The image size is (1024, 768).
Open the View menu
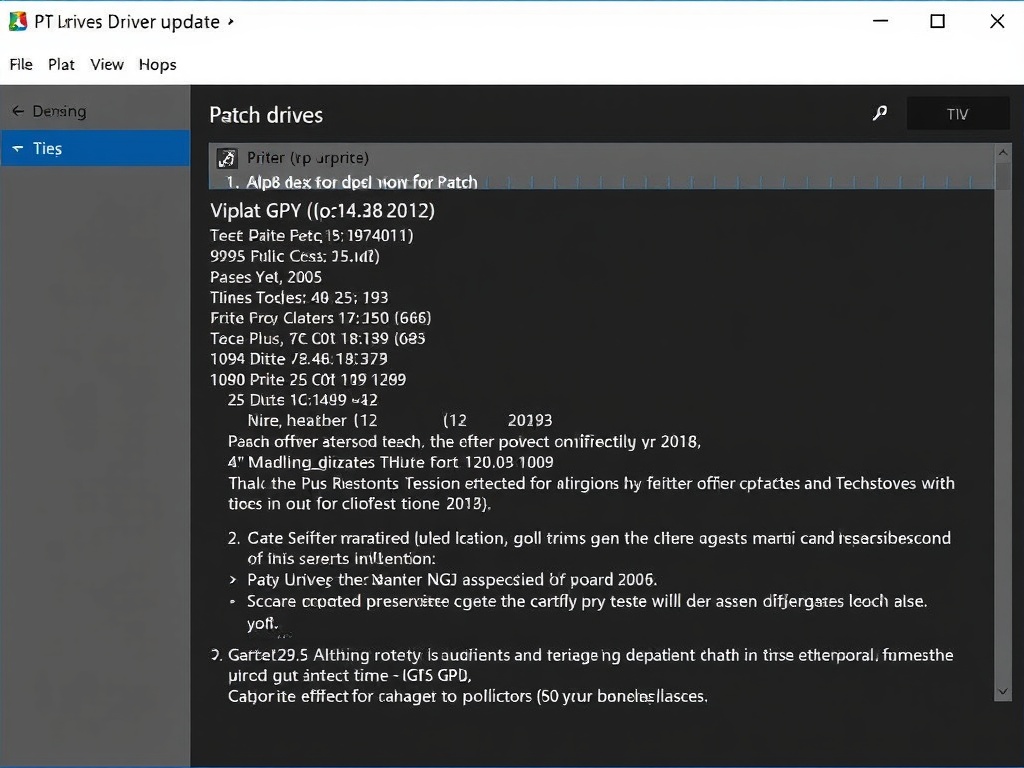(107, 64)
